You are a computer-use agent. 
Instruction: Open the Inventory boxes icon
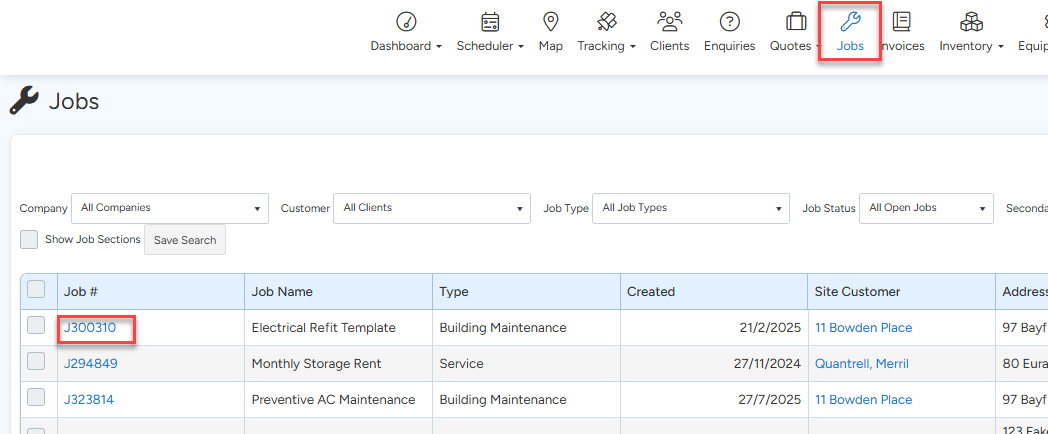[970, 22]
